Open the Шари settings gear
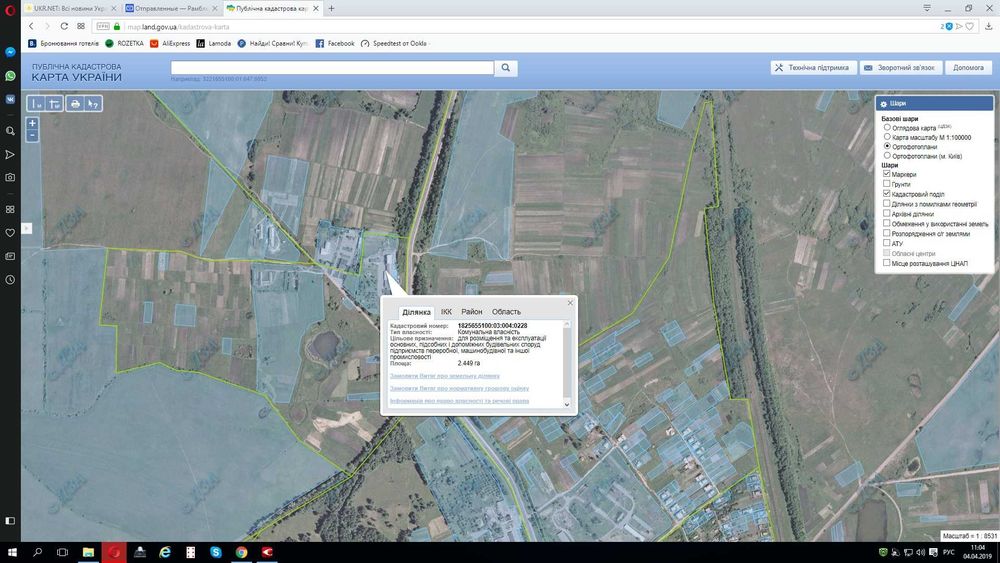Image resolution: width=1000 pixels, height=563 pixels. click(x=883, y=103)
